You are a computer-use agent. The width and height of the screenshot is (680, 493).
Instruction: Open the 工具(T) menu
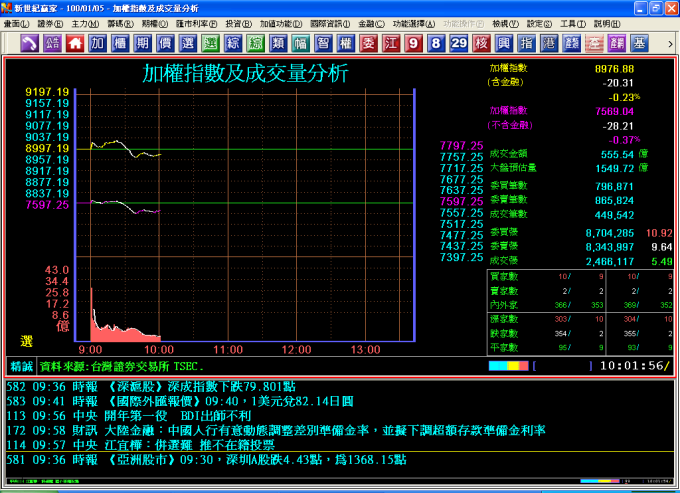pos(573,24)
